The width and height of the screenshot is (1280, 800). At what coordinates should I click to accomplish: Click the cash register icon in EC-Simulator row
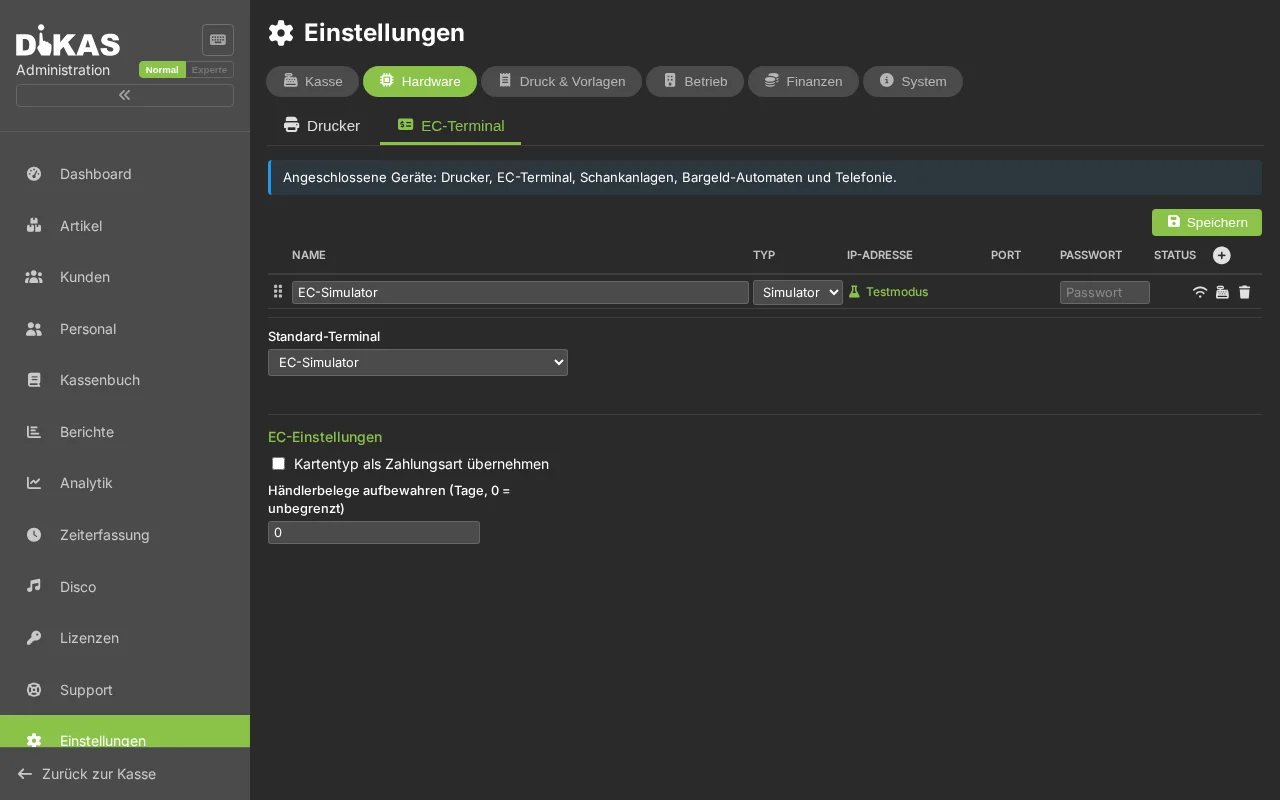[x=1222, y=292]
